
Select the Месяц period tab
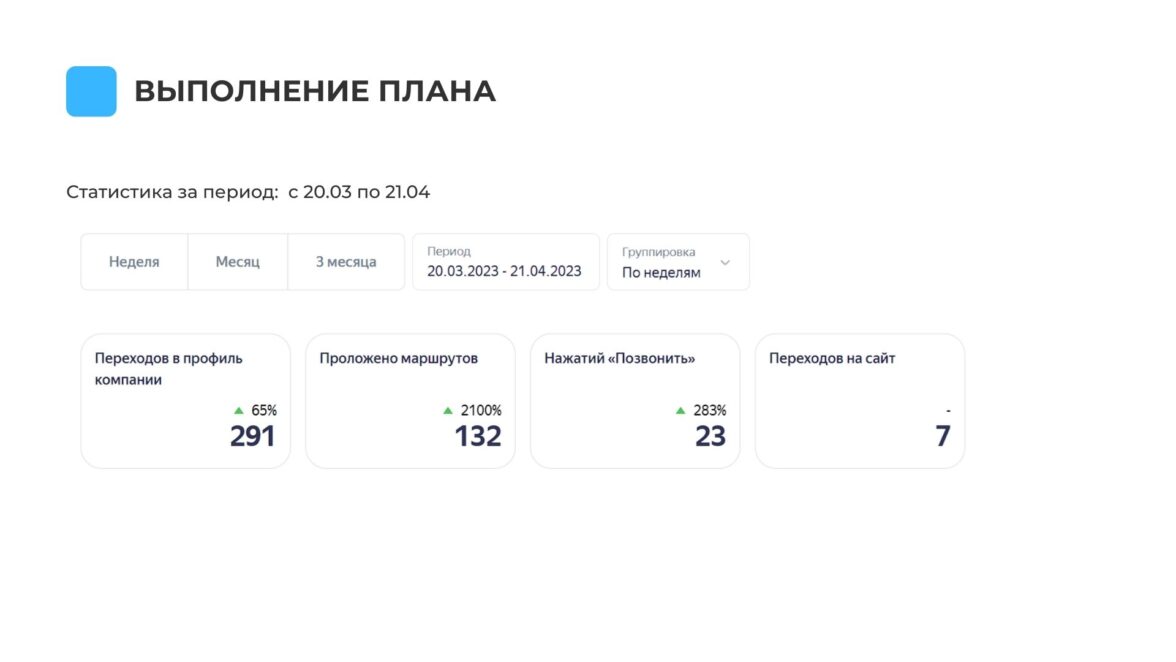[238, 262]
